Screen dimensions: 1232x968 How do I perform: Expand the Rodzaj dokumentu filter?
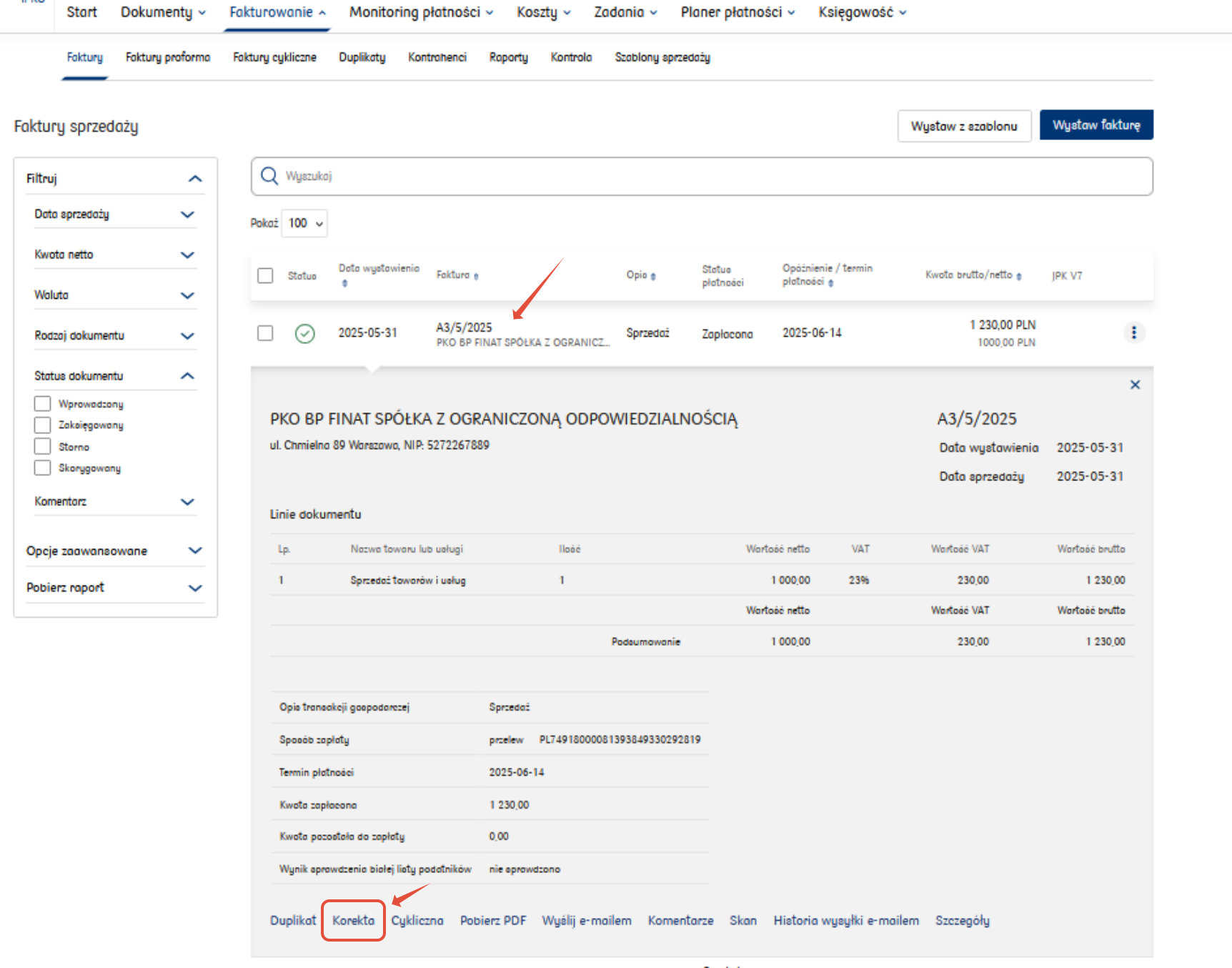point(187,336)
